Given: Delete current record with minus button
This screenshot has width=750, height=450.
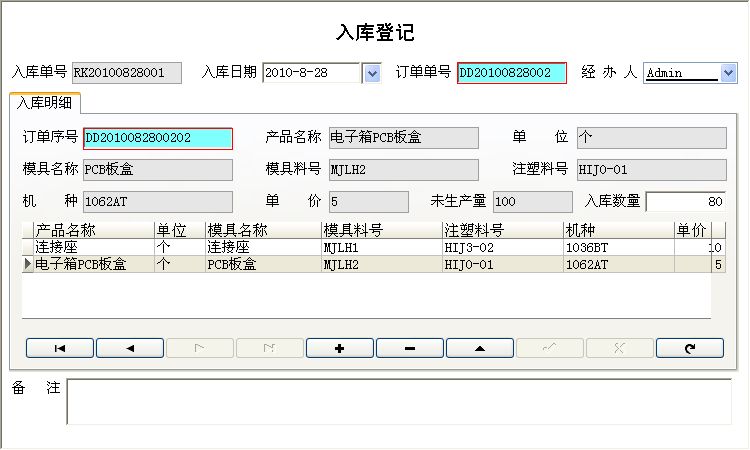Looking at the screenshot, I should (x=410, y=348).
